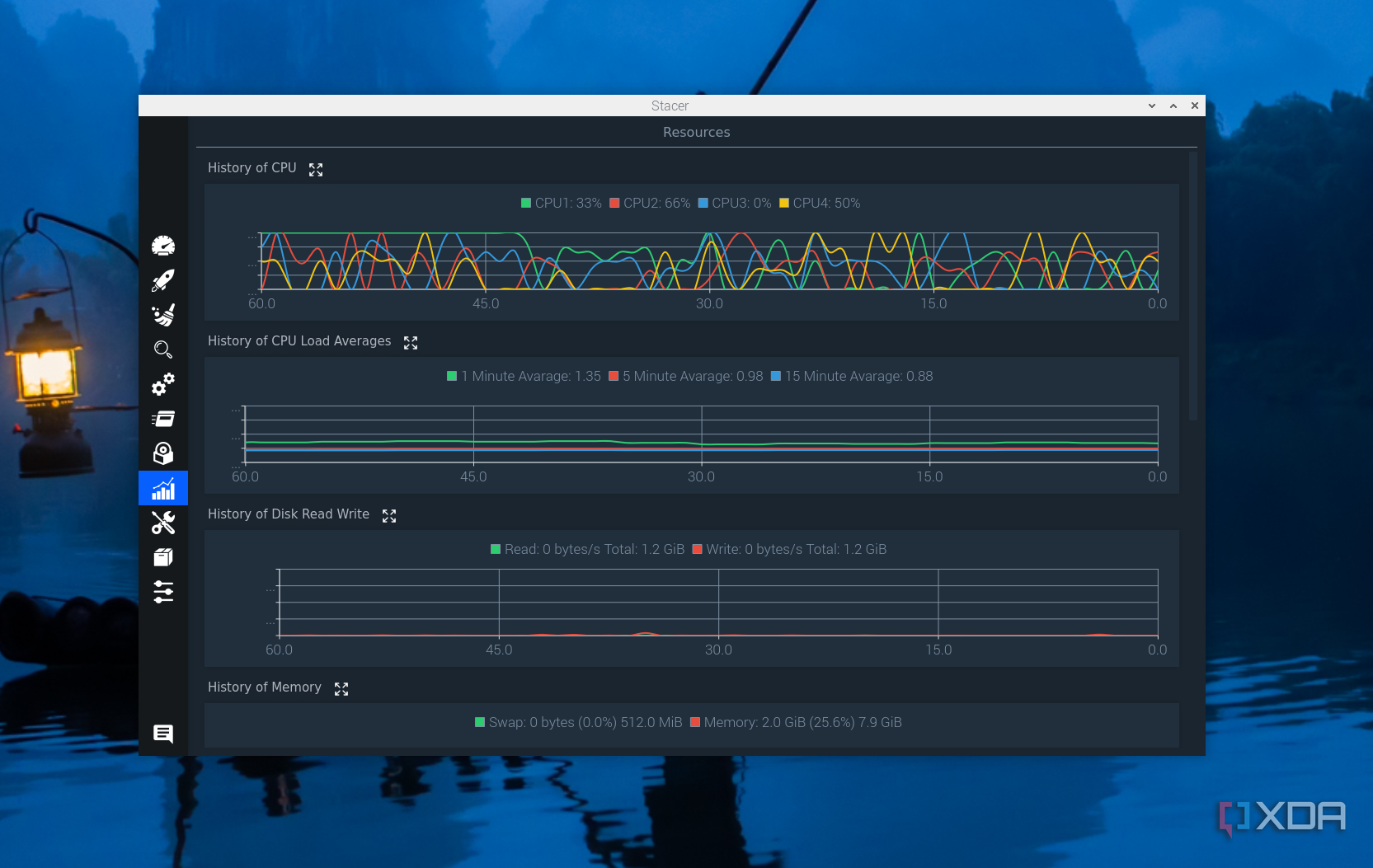This screenshot has width=1373, height=868.
Task: Open the Search magnifier icon in sidebar
Action: click(163, 350)
